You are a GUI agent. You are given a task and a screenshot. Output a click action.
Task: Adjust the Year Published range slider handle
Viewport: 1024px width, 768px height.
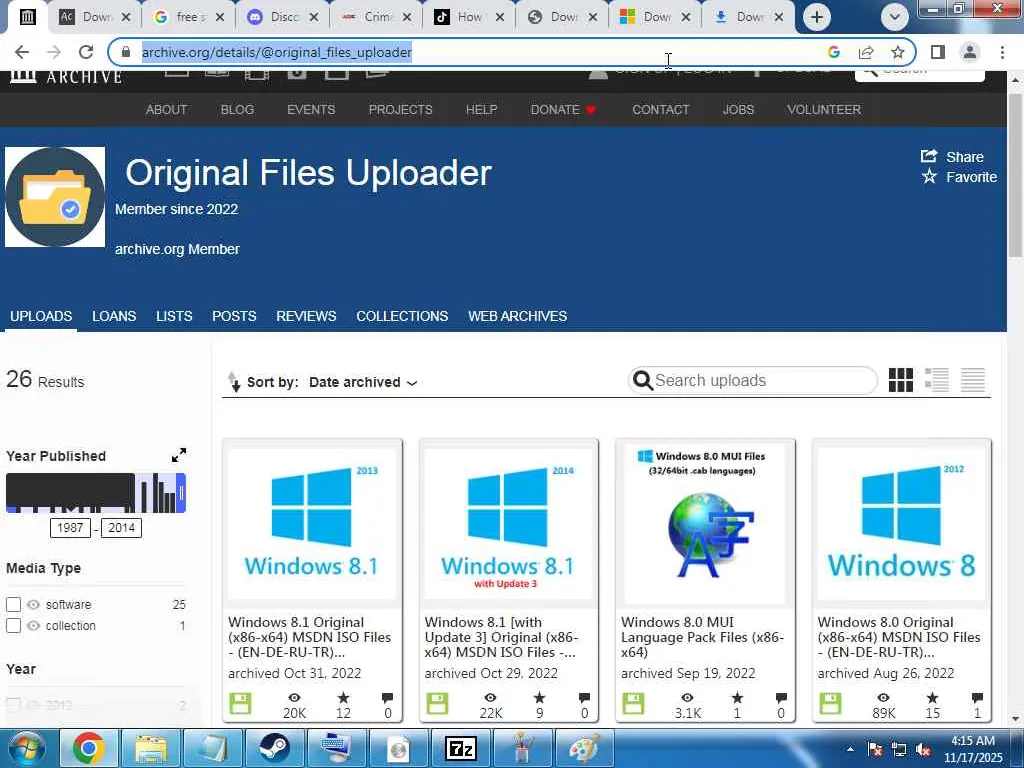pyautogui.click(x=182, y=493)
